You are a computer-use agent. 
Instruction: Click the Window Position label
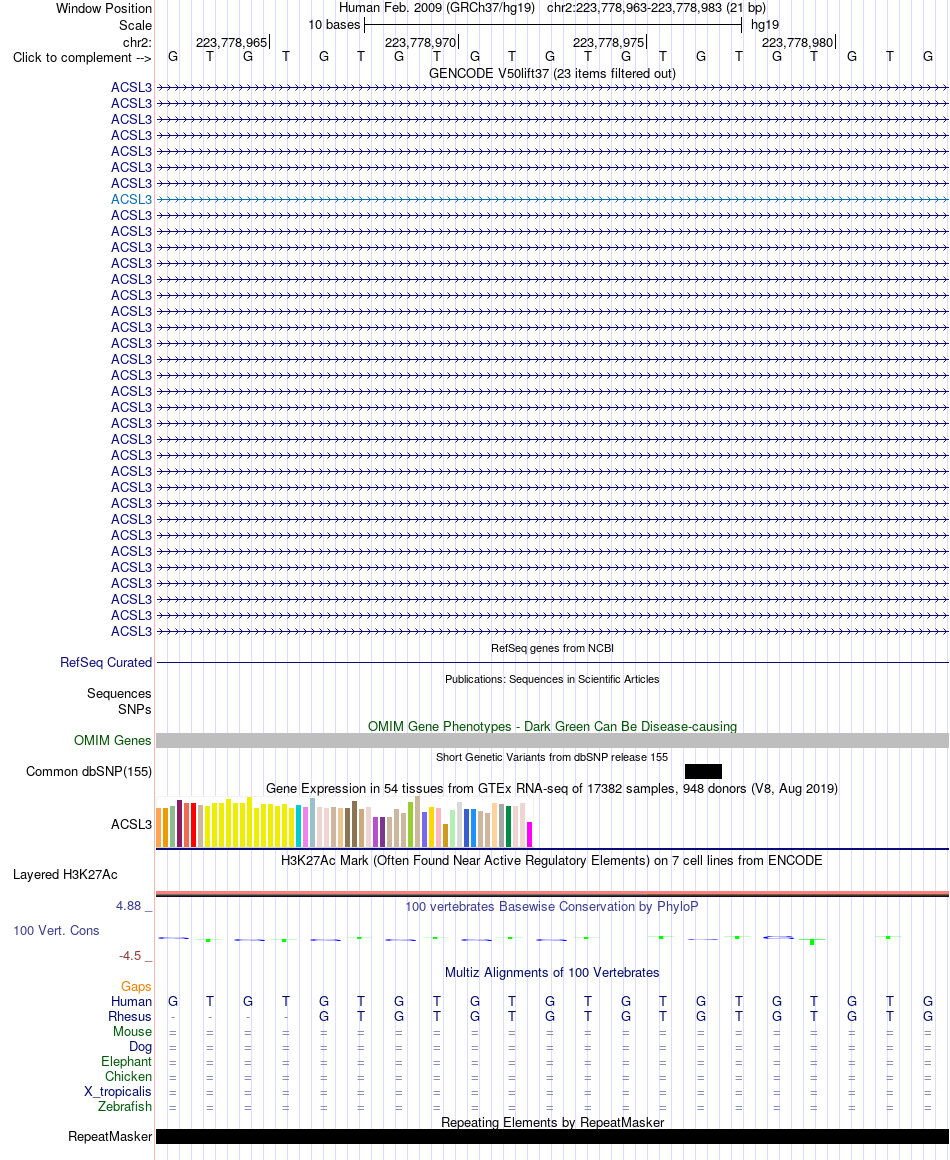[x=104, y=9]
